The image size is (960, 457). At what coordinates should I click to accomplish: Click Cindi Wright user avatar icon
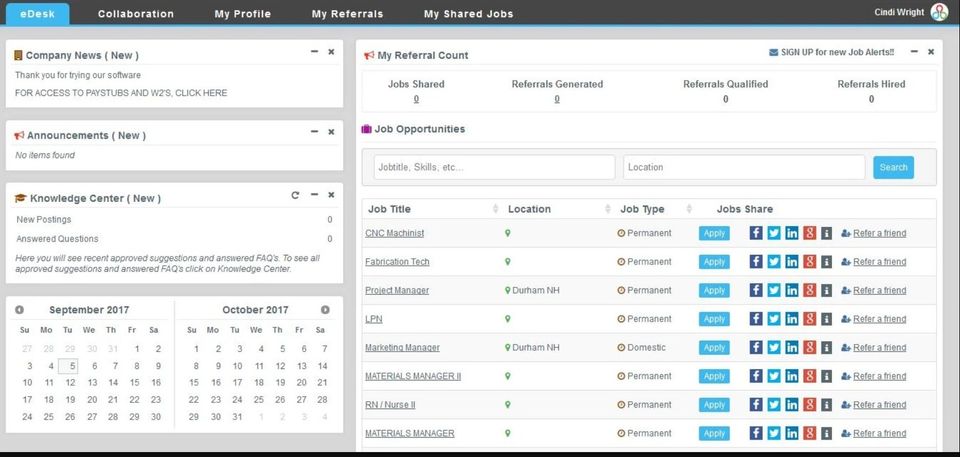[939, 12]
